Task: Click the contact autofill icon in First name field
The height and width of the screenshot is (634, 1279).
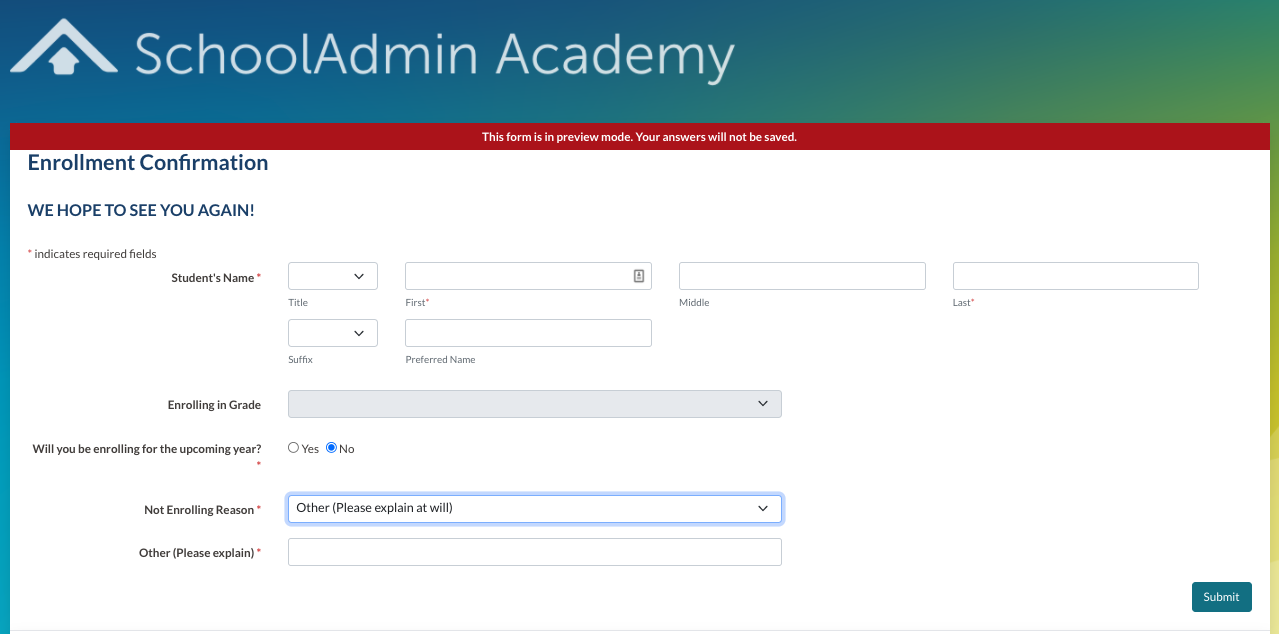Action: coord(638,275)
